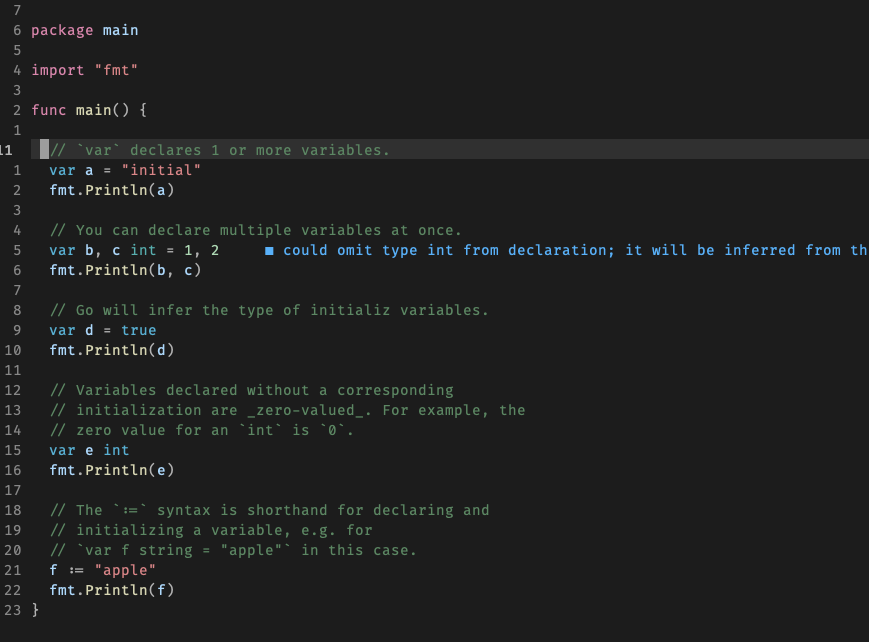
Task: Click the fmt.Println(a) call
Action: tap(110, 190)
